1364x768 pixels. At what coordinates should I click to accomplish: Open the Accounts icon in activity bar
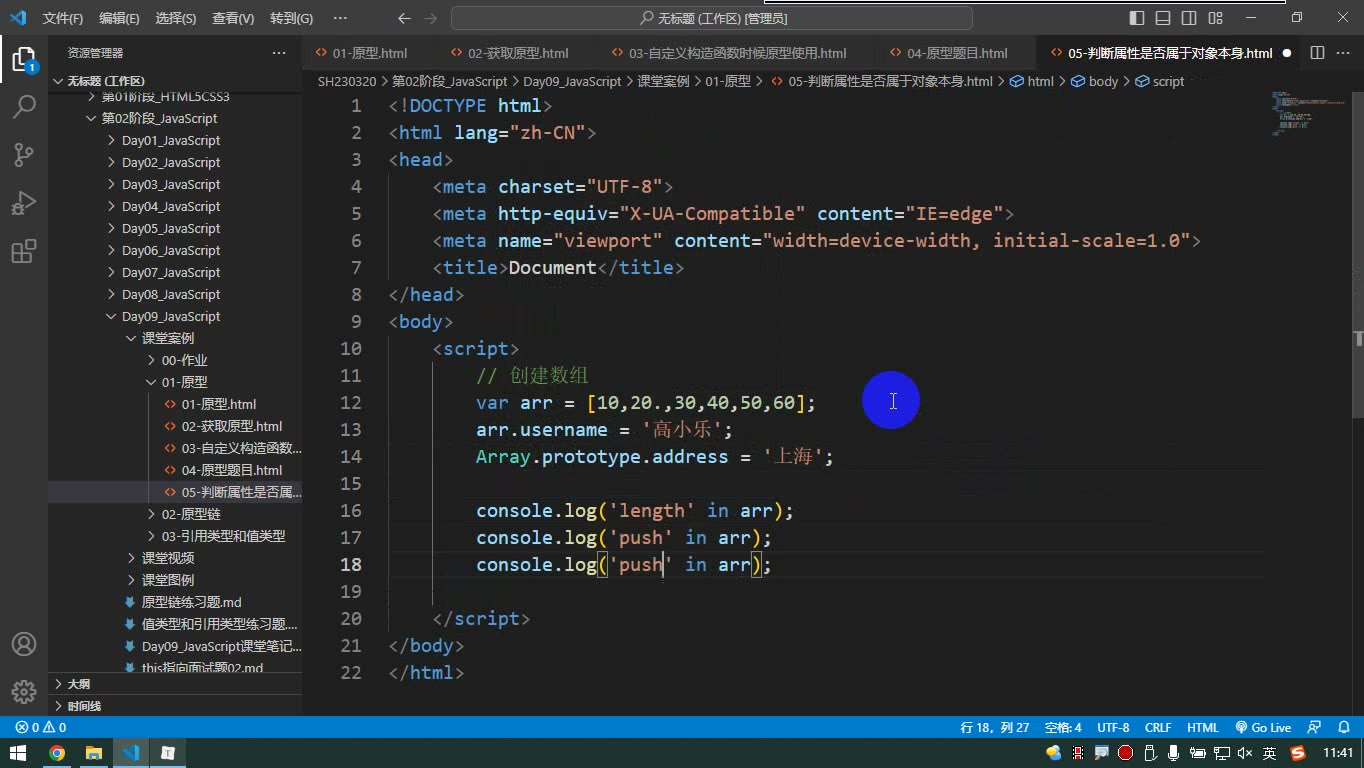[24, 644]
